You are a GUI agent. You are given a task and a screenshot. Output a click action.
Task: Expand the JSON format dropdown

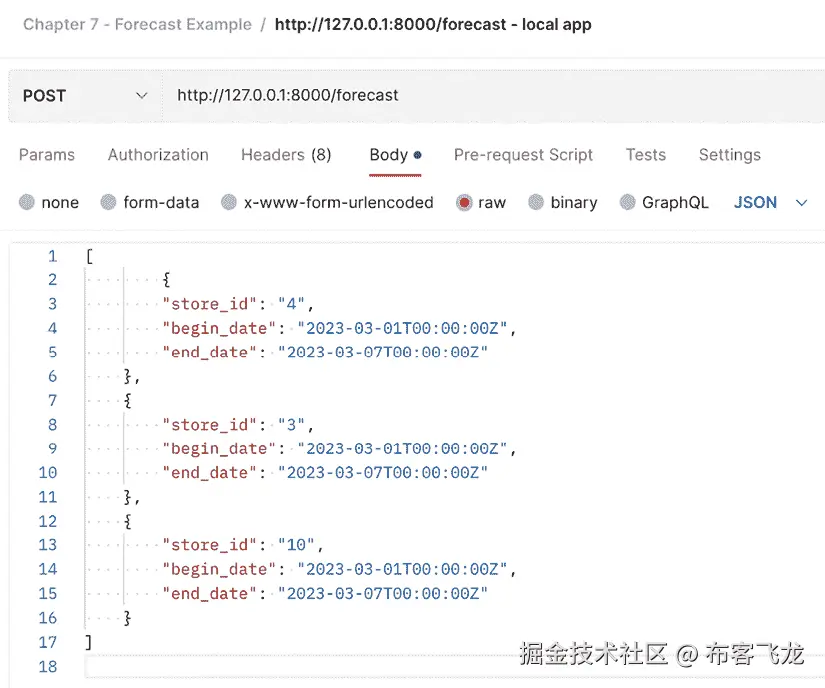point(770,202)
